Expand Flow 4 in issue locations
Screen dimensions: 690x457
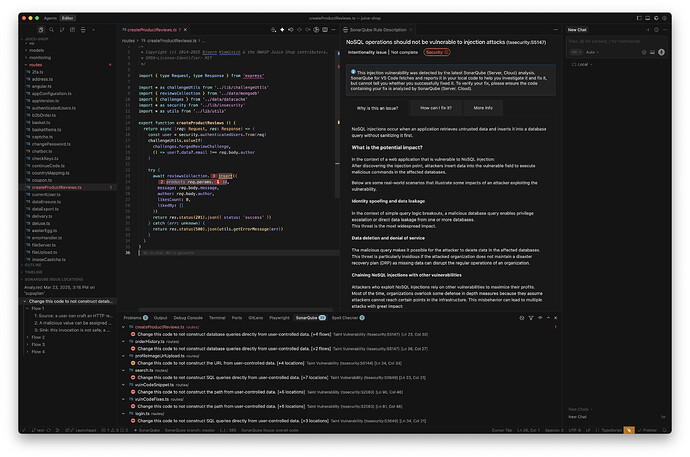click(66, 351)
